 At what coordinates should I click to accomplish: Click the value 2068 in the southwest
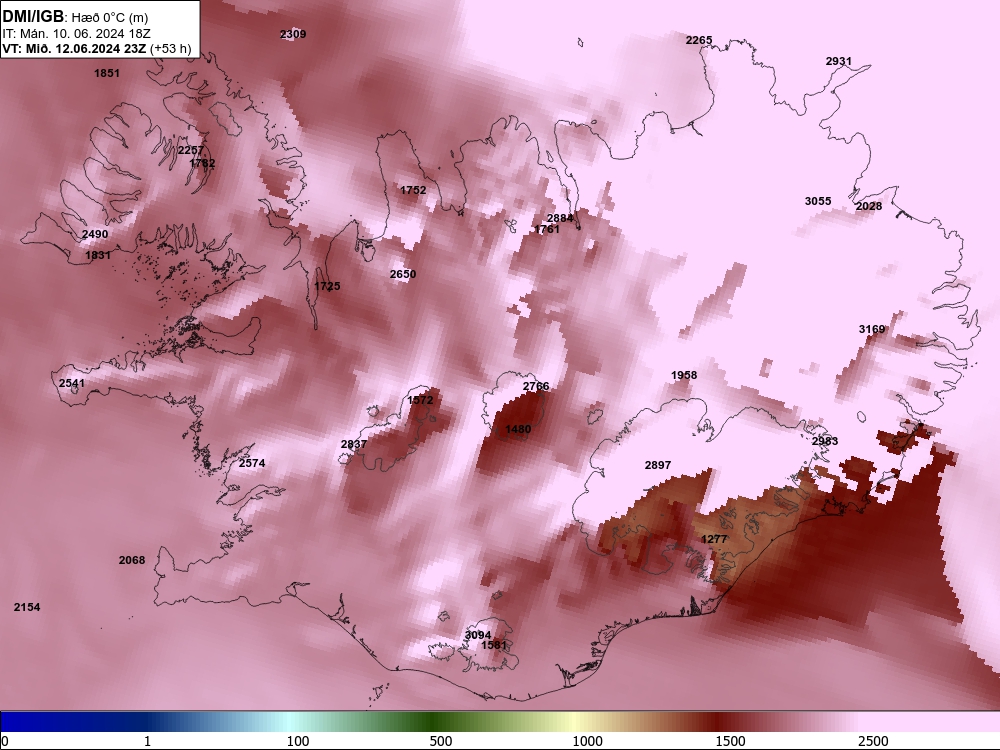pyautogui.click(x=132, y=561)
